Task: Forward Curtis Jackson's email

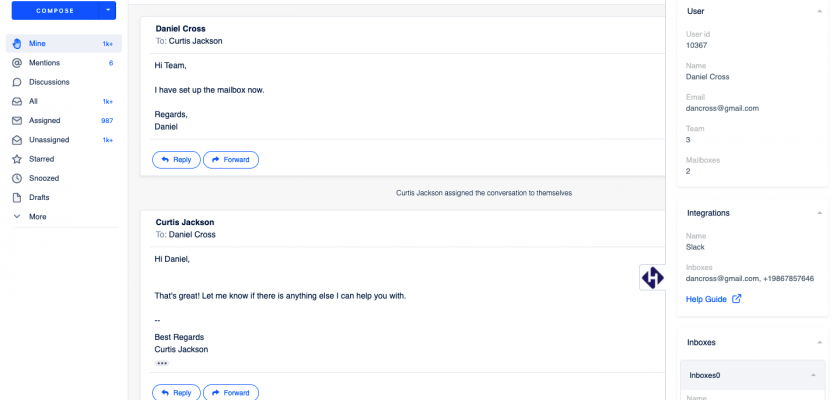Action: point(231,392)
